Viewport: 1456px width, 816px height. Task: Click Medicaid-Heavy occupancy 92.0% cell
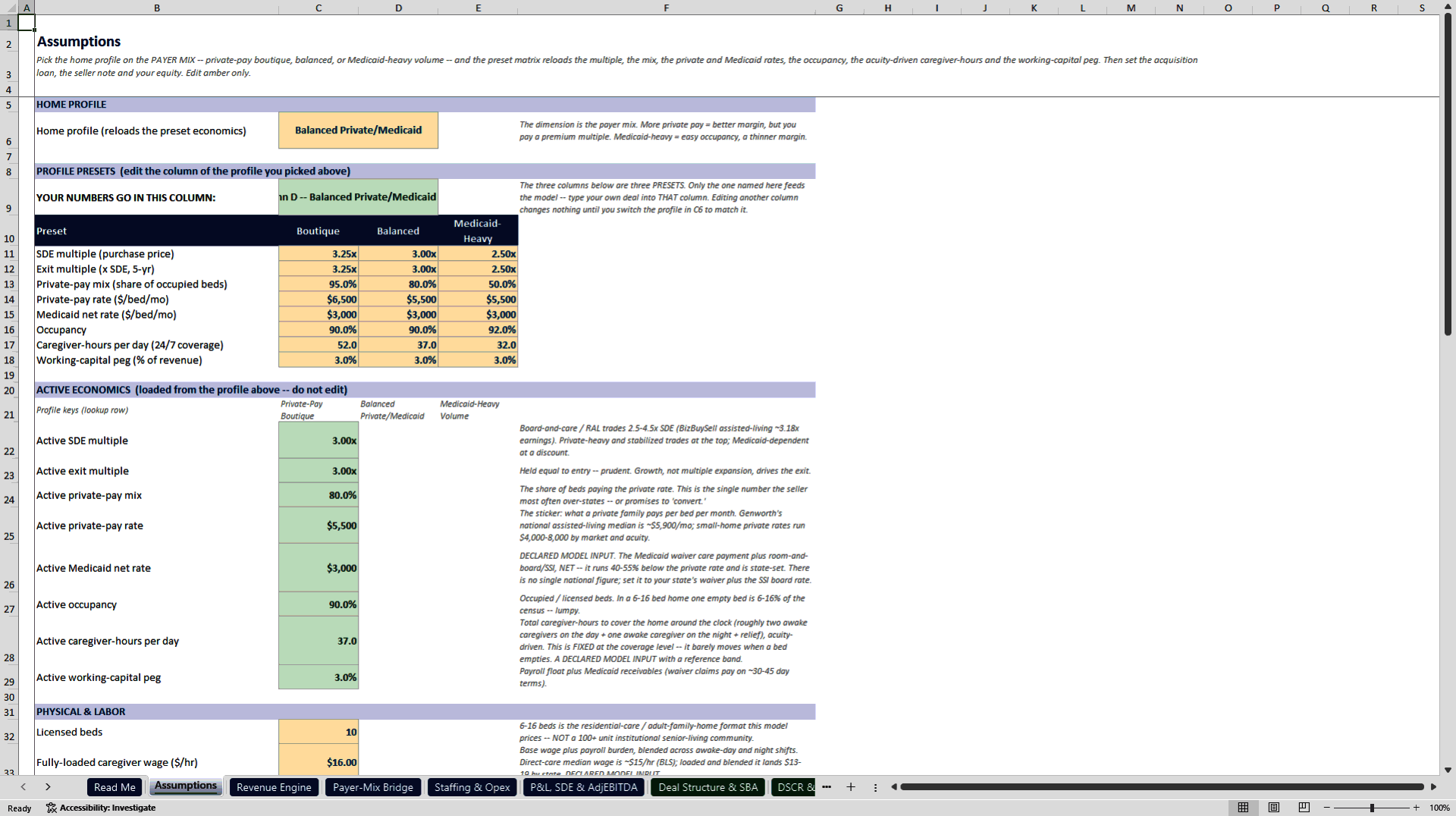[x=478, y=330]
